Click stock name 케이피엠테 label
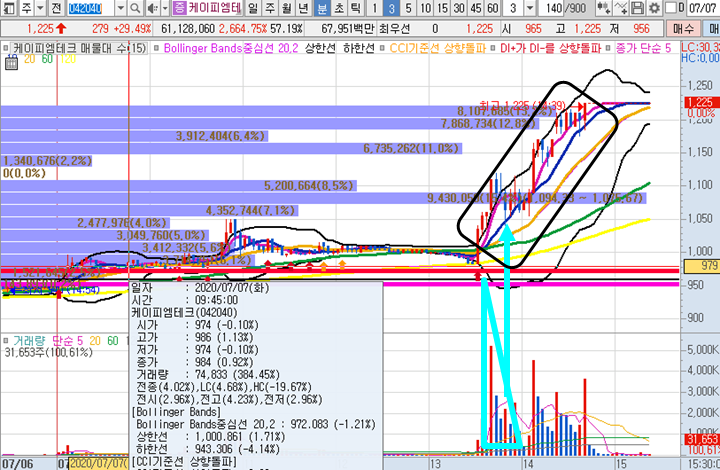Screen dimensions: 720x470 215,8
